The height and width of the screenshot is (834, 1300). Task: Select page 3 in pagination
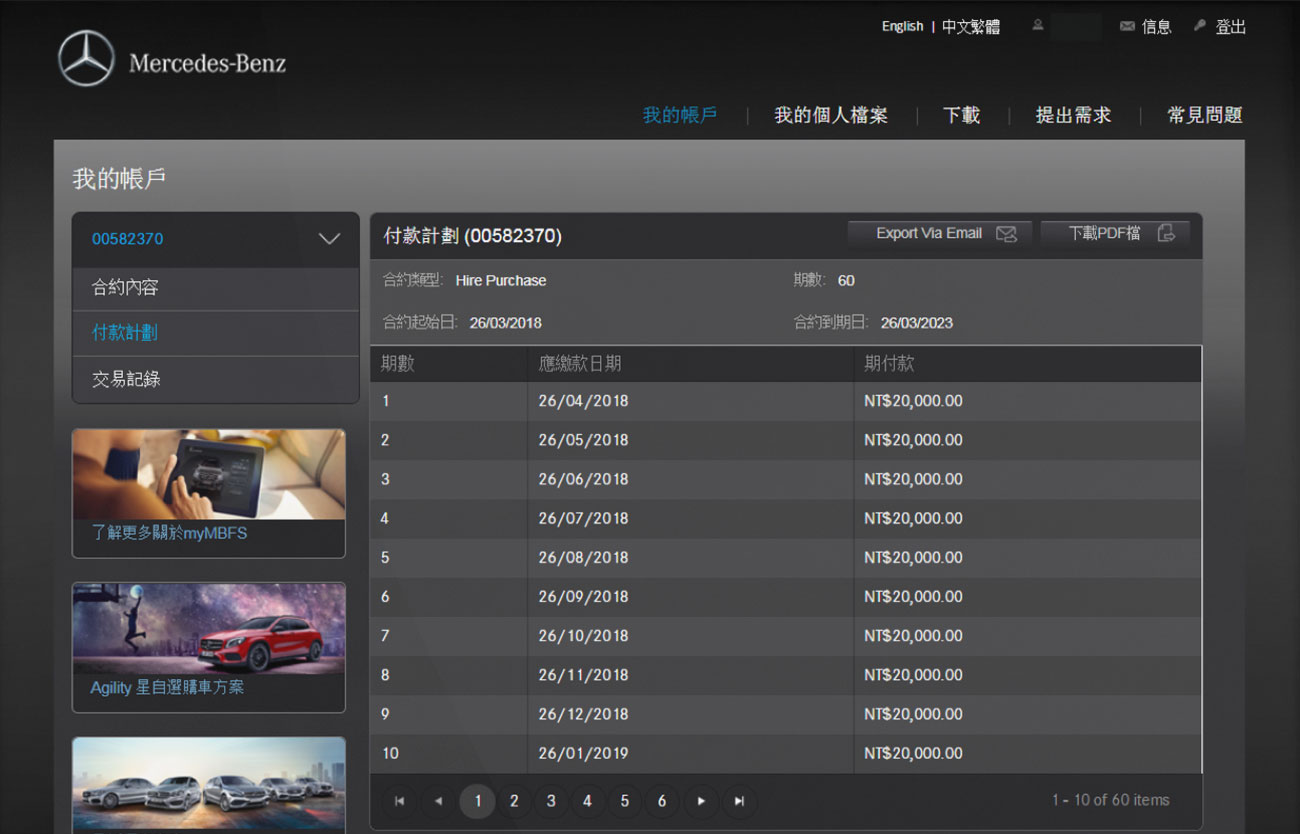[x=551, y=801]
